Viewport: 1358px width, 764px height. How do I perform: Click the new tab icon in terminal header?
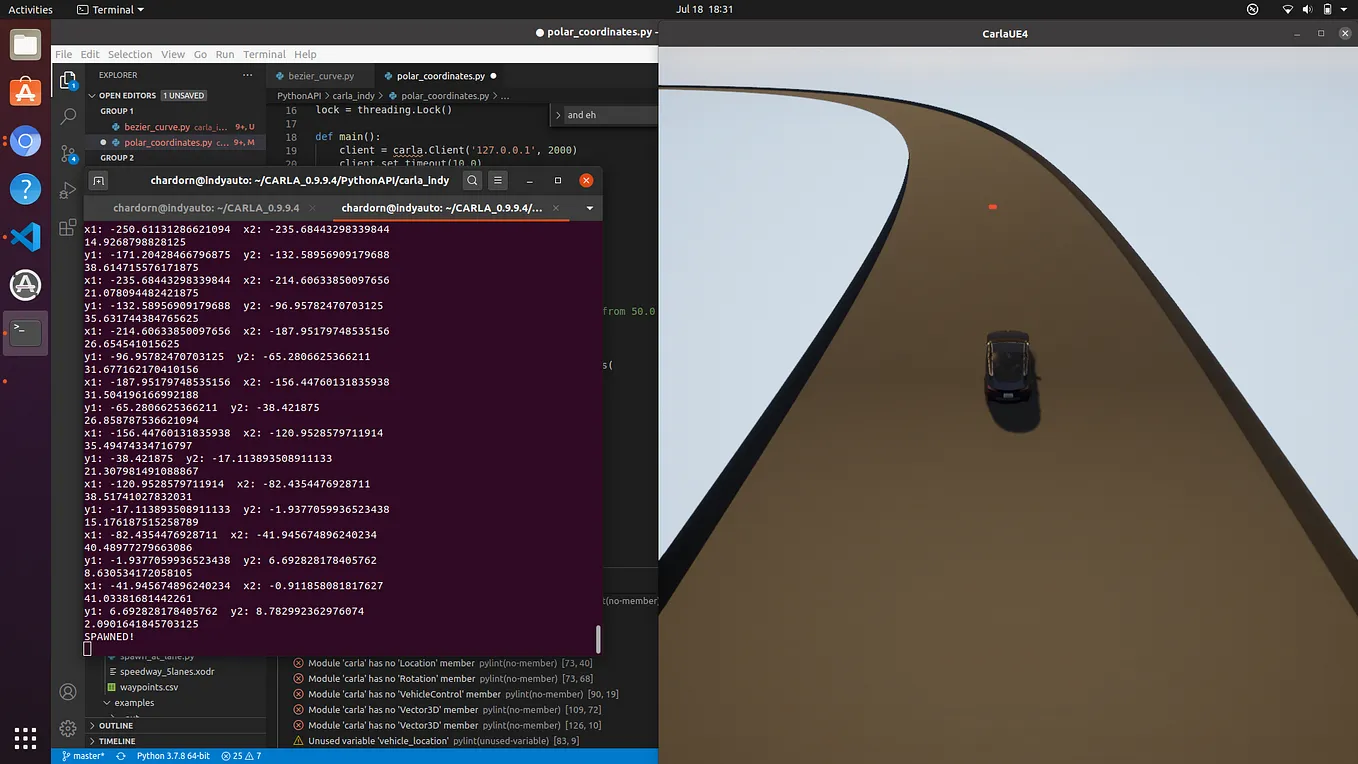pos(98,181)
